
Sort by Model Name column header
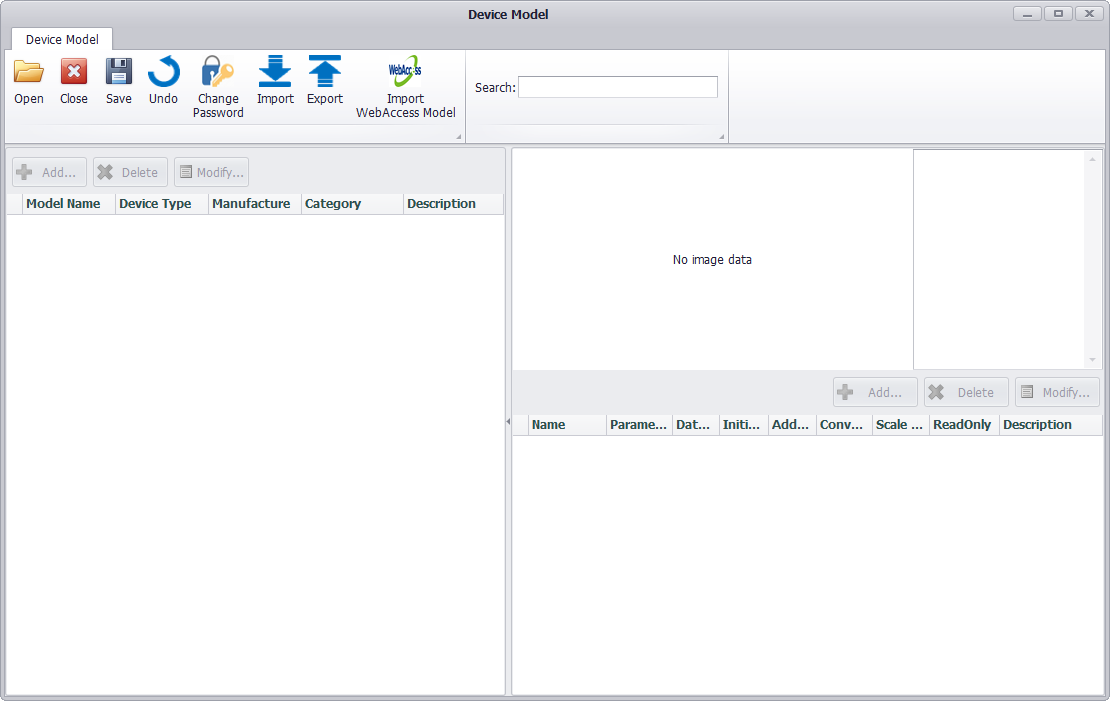click(63, 204)
